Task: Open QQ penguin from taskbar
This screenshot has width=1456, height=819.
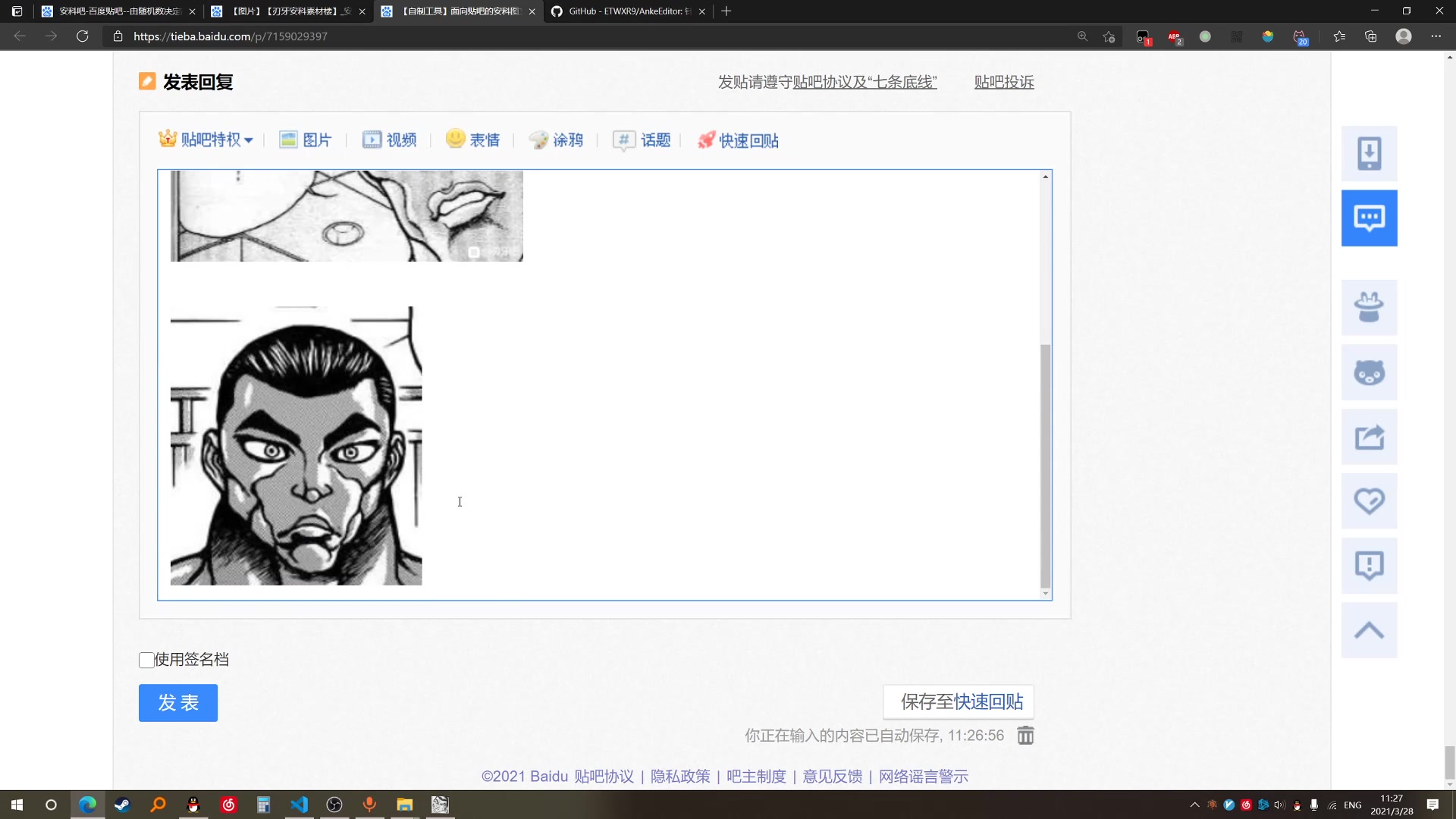Action: (x=193, y=805)
